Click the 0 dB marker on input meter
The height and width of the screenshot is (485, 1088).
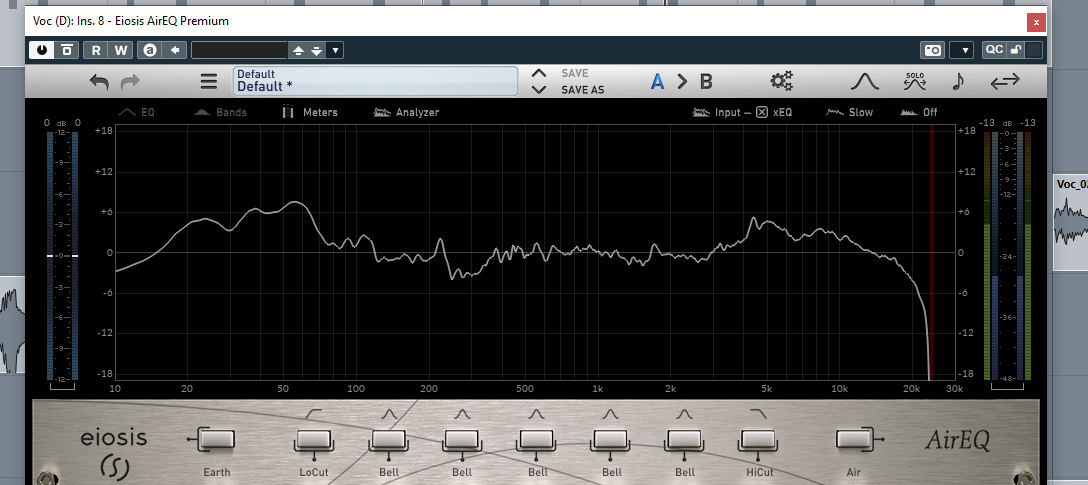62,256
